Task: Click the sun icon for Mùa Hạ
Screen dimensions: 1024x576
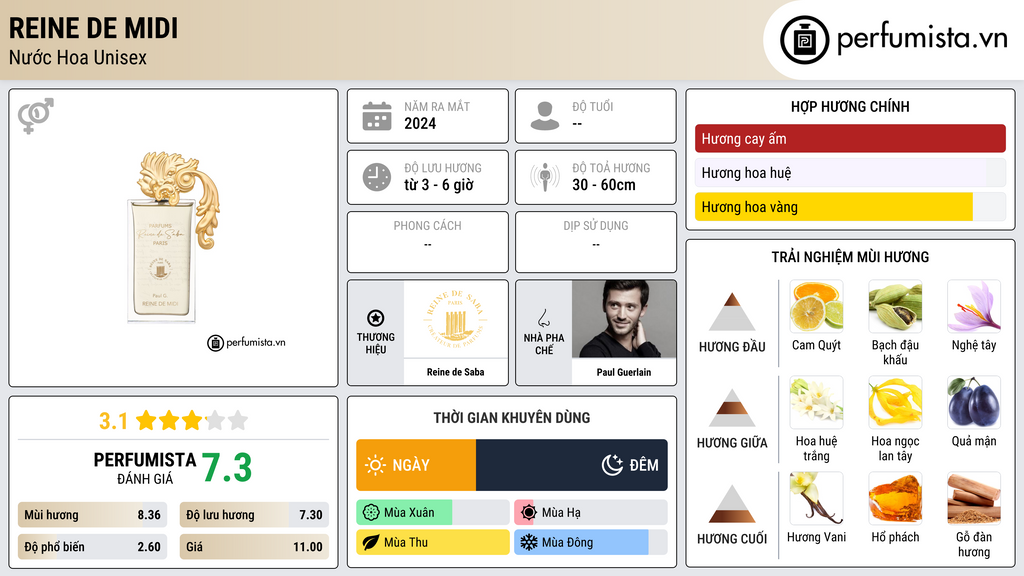Action: click(529, 513)
